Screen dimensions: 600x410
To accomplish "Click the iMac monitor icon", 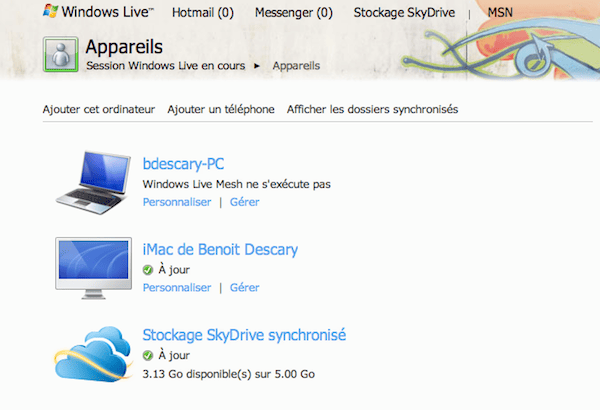I will (x=93, y=266).
